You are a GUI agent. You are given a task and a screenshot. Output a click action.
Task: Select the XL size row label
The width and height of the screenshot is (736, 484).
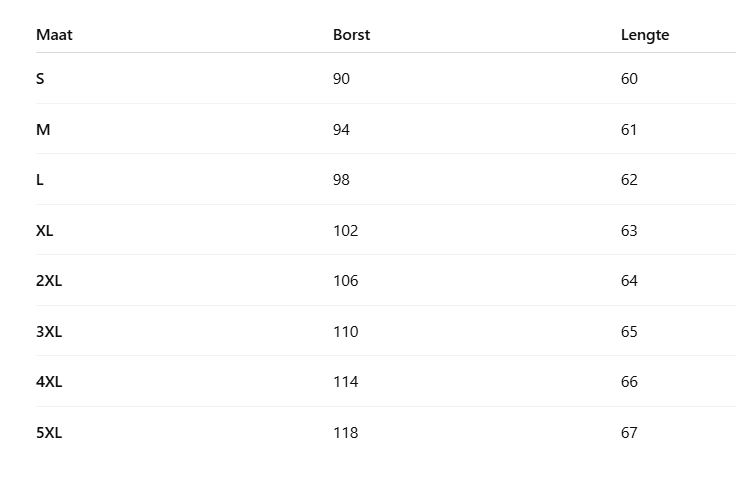point(45,231)
